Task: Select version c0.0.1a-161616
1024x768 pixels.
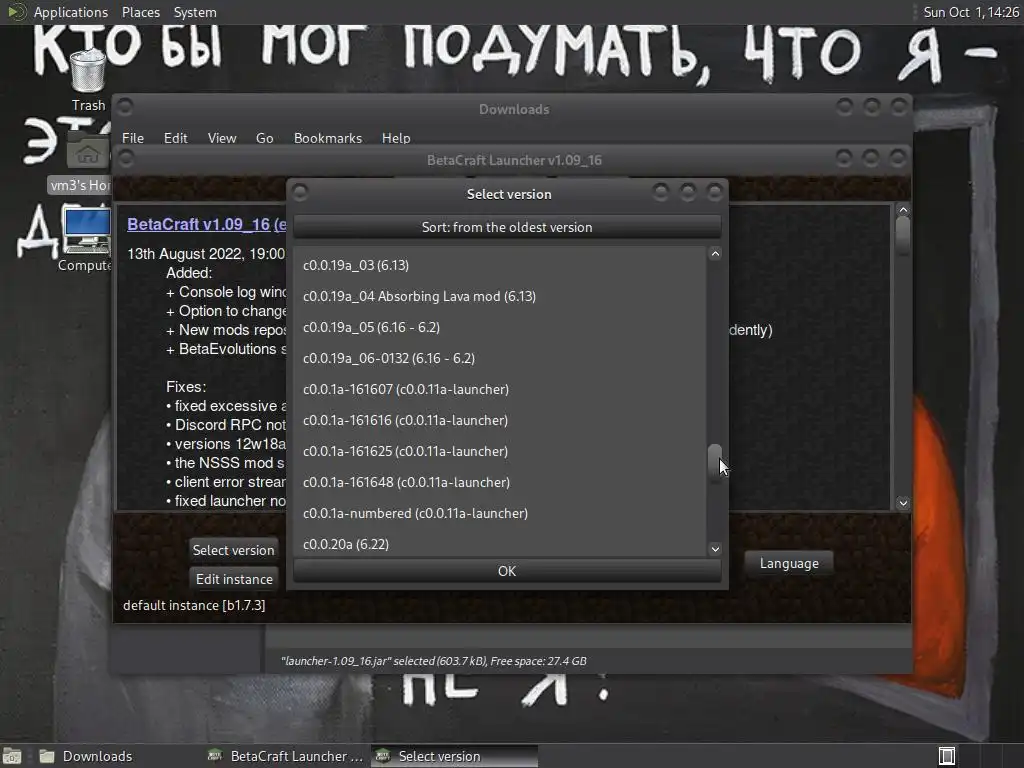Action: [x=500, y=420]
